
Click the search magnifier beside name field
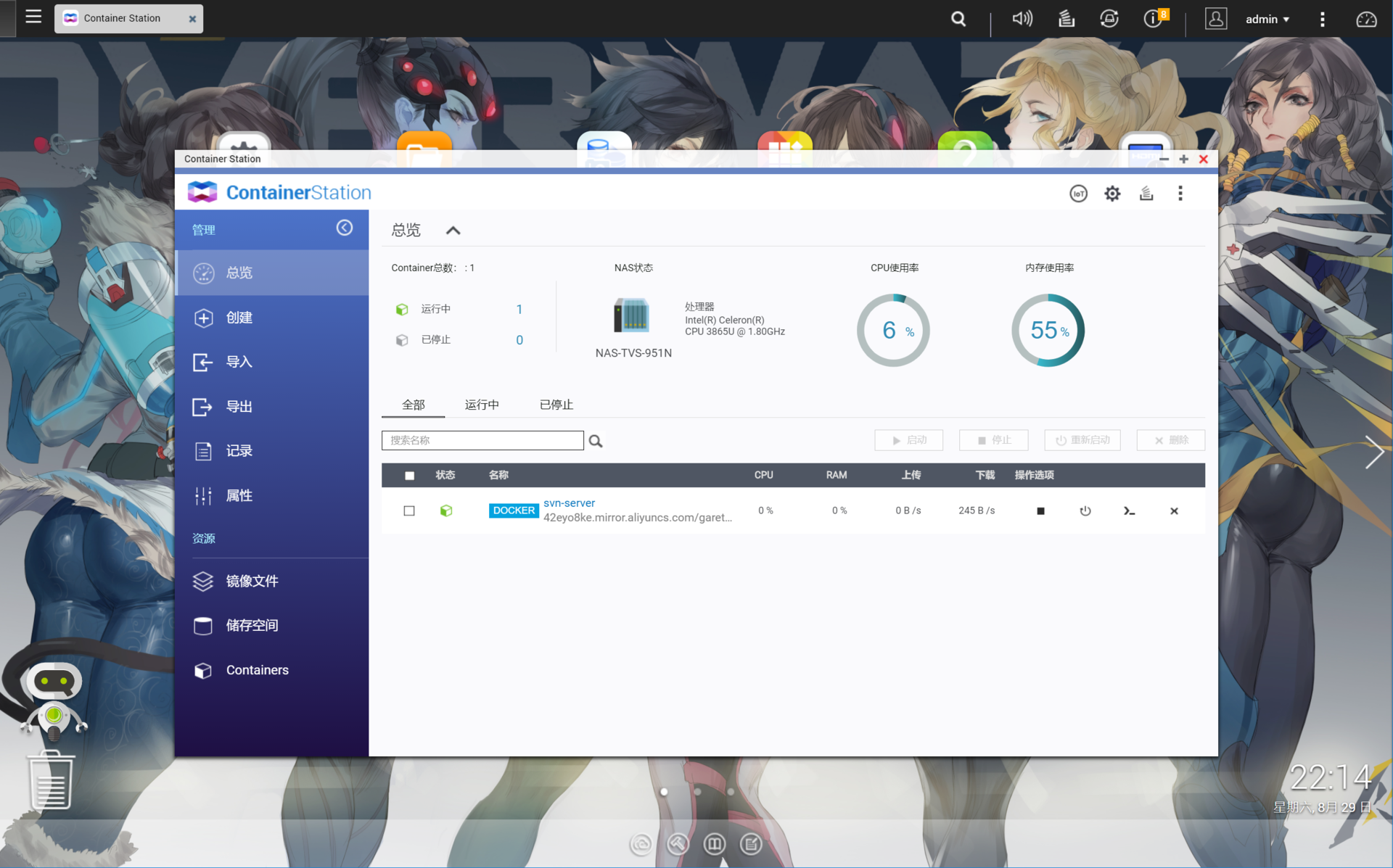tap(596, 441)
